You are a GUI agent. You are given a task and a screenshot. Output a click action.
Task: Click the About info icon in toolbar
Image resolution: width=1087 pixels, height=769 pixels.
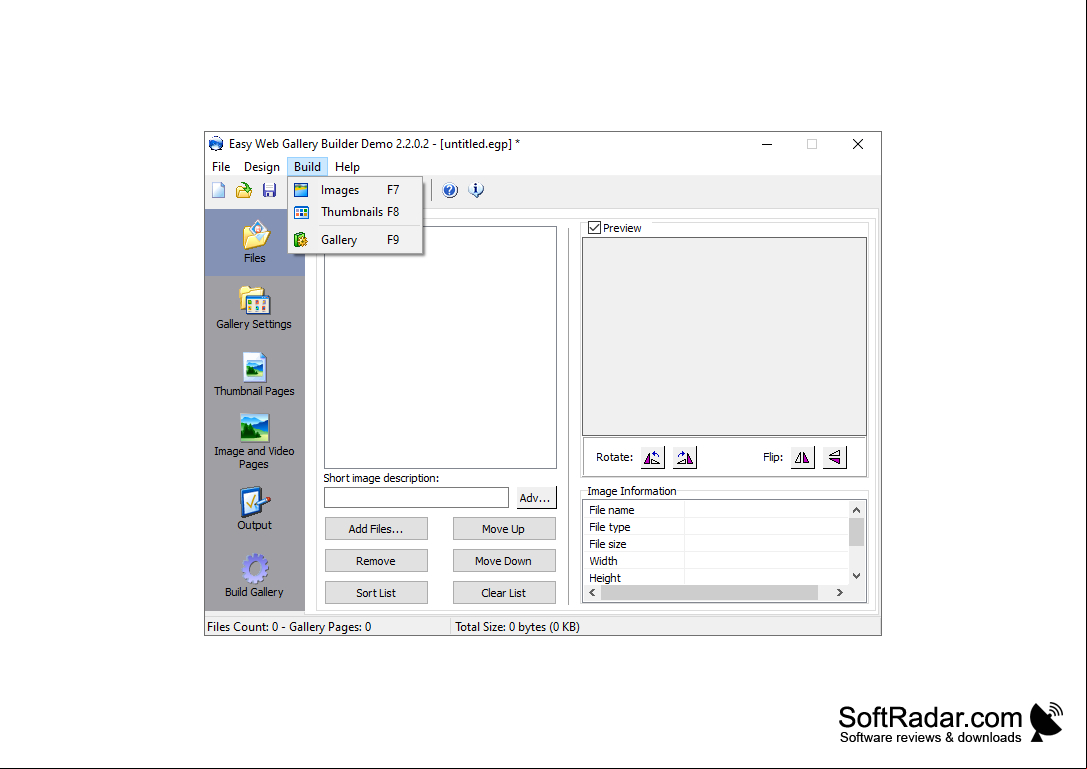(x=476, y=190)
